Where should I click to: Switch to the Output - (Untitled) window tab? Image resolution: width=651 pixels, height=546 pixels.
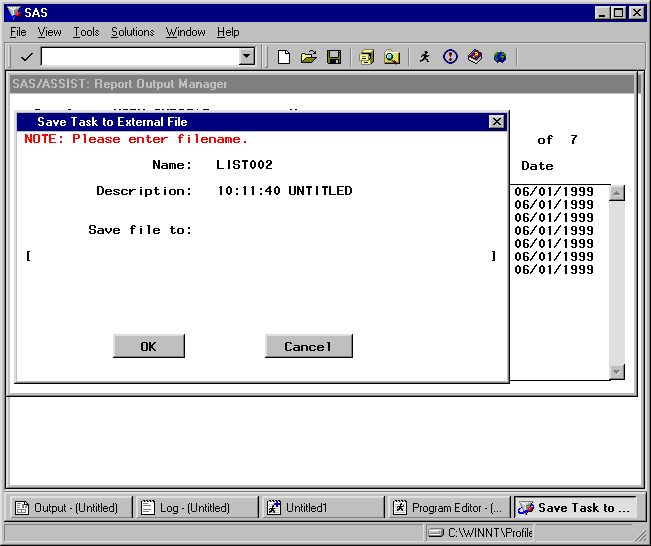[x=69, y=508]
